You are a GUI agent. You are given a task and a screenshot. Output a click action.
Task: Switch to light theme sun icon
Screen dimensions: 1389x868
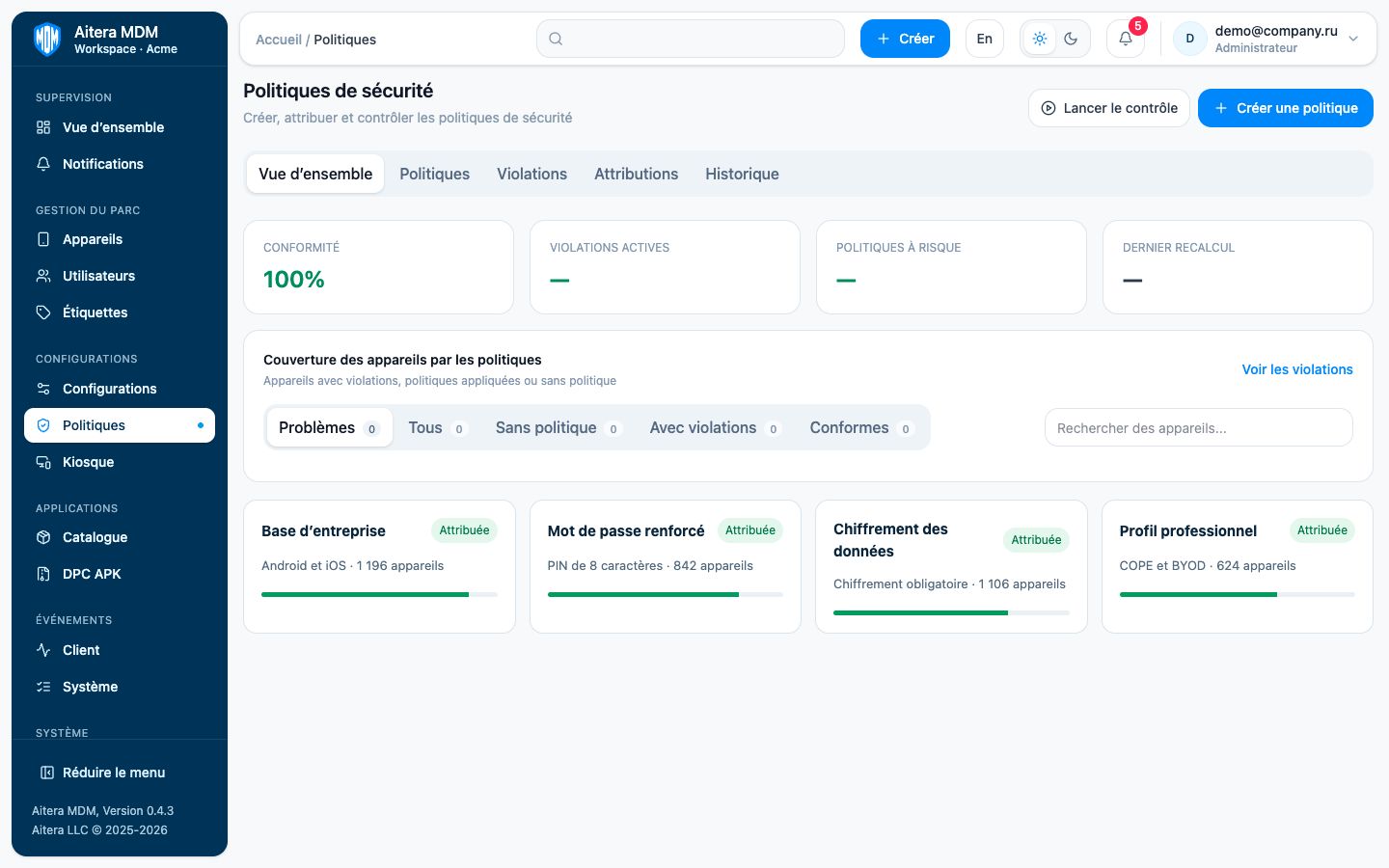[1039, 39]
